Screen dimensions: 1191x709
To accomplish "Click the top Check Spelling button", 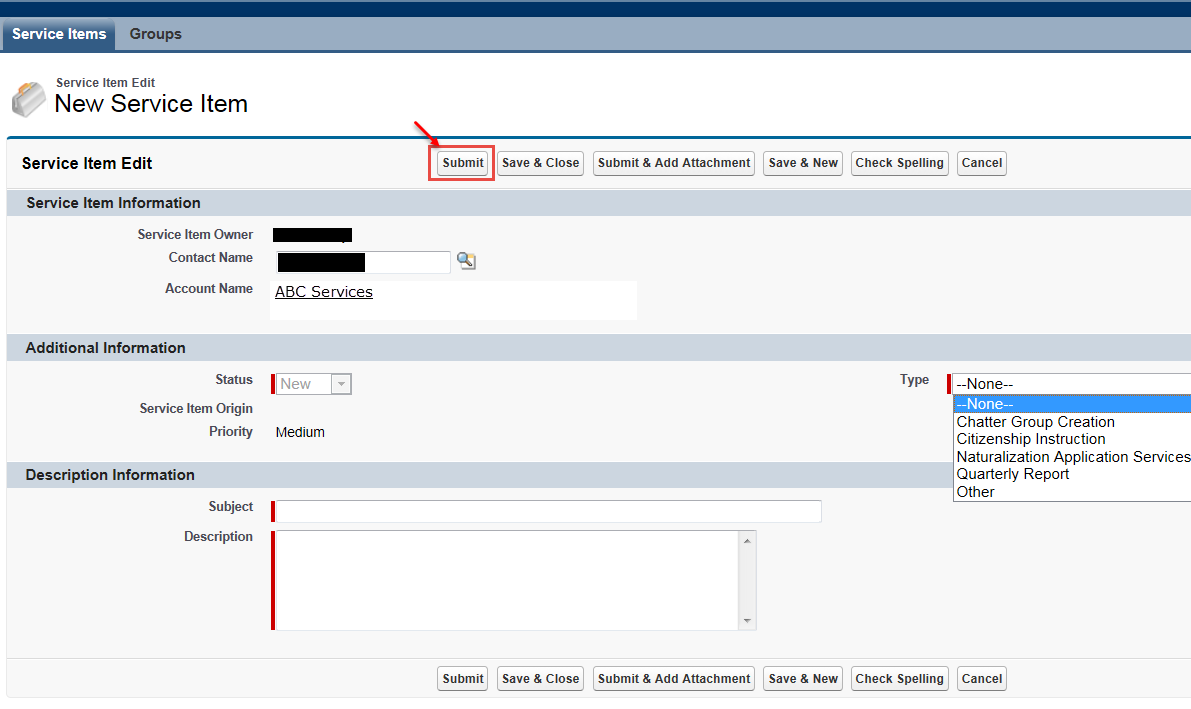I will pos(899,163).
